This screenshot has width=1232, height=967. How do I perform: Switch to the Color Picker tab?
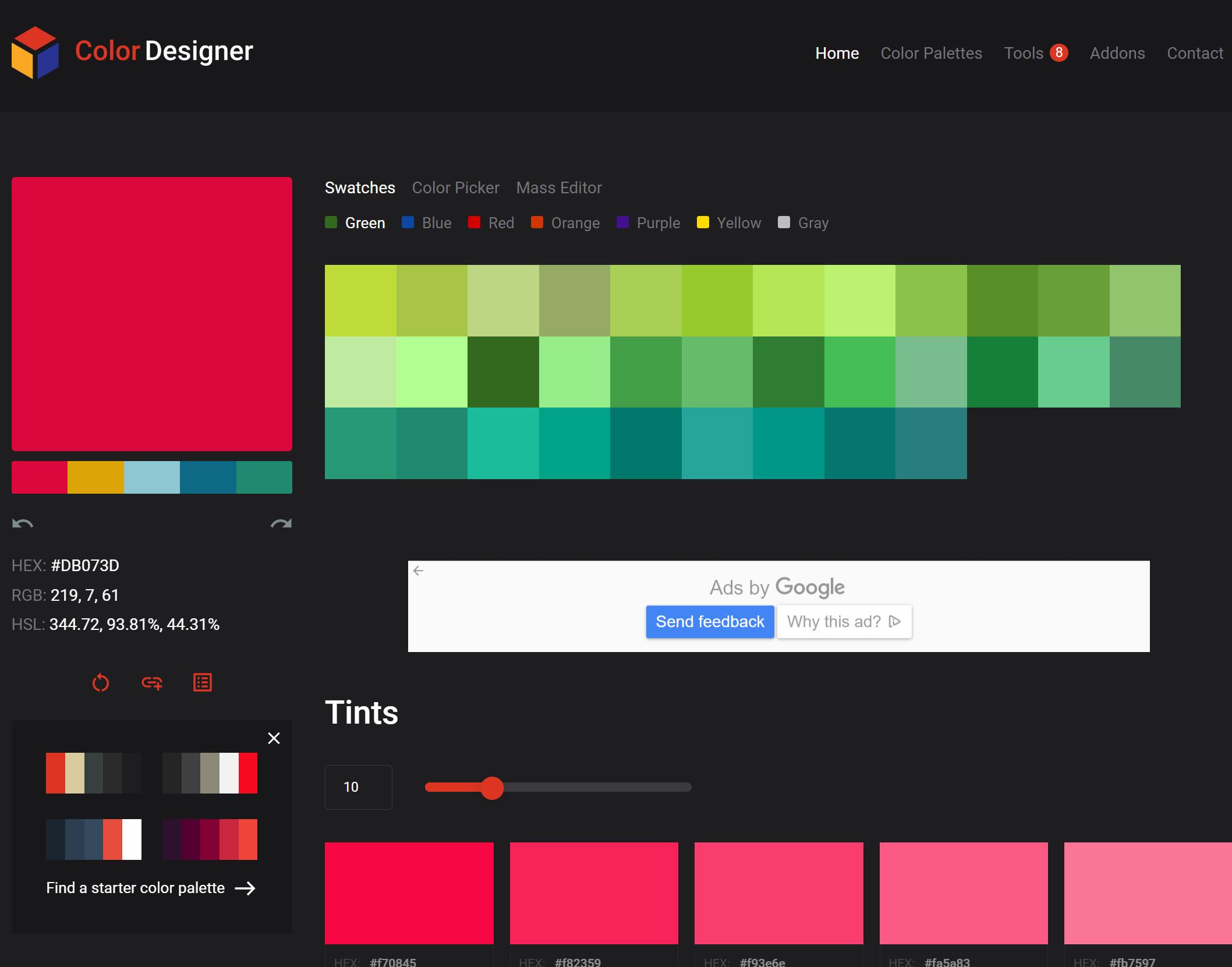coord(455,187)
